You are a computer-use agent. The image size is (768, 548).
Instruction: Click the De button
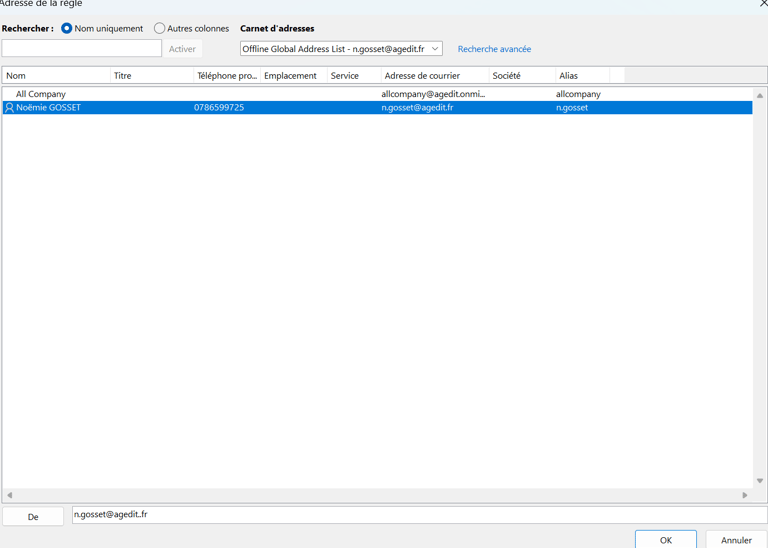coord(33,517)
